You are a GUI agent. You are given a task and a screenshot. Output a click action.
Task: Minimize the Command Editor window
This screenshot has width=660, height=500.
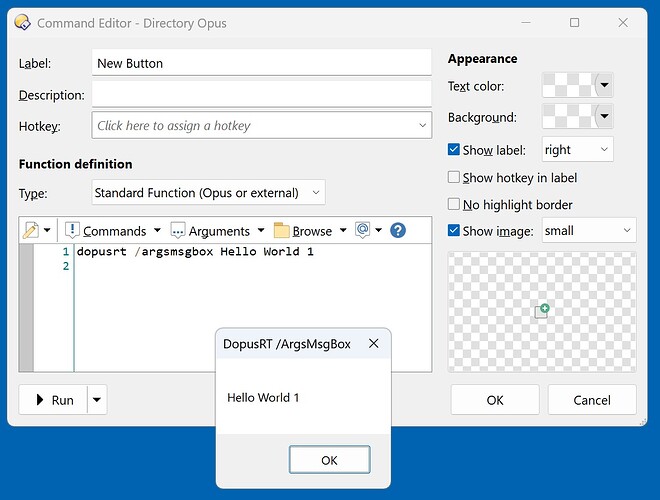click(526, 22)
